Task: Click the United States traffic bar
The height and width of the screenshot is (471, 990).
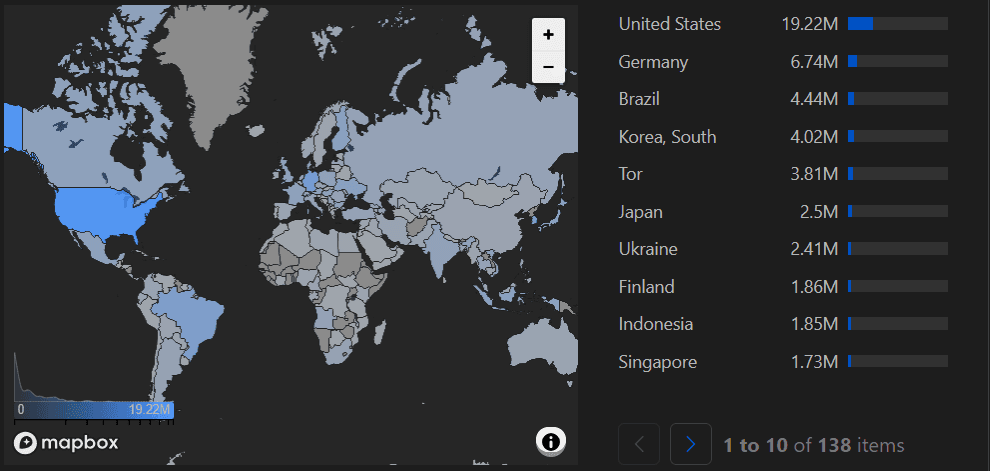Action: click(x=897, y=24)
